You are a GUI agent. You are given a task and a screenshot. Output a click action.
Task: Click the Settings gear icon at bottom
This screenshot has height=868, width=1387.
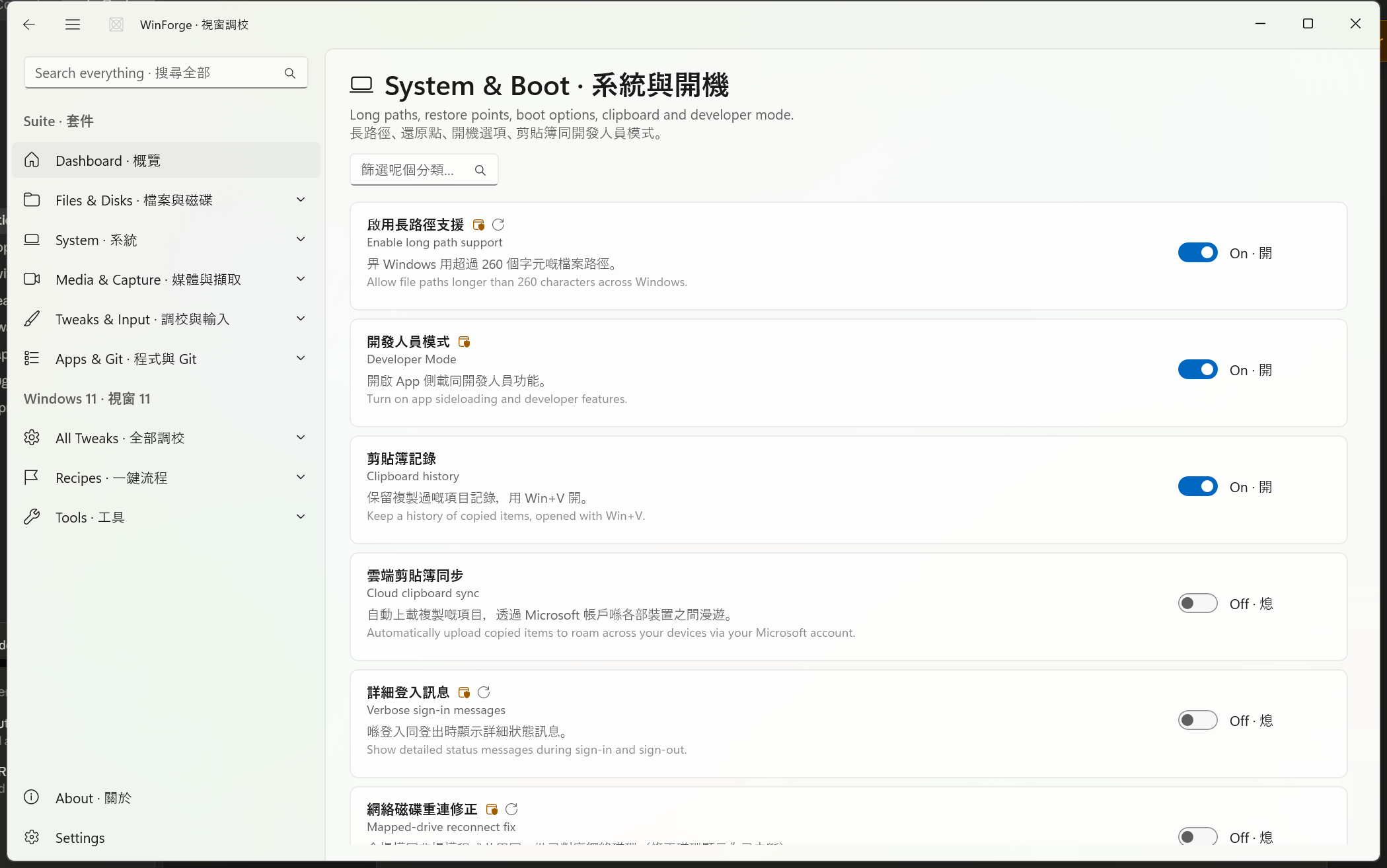click(x=32, y=837)
